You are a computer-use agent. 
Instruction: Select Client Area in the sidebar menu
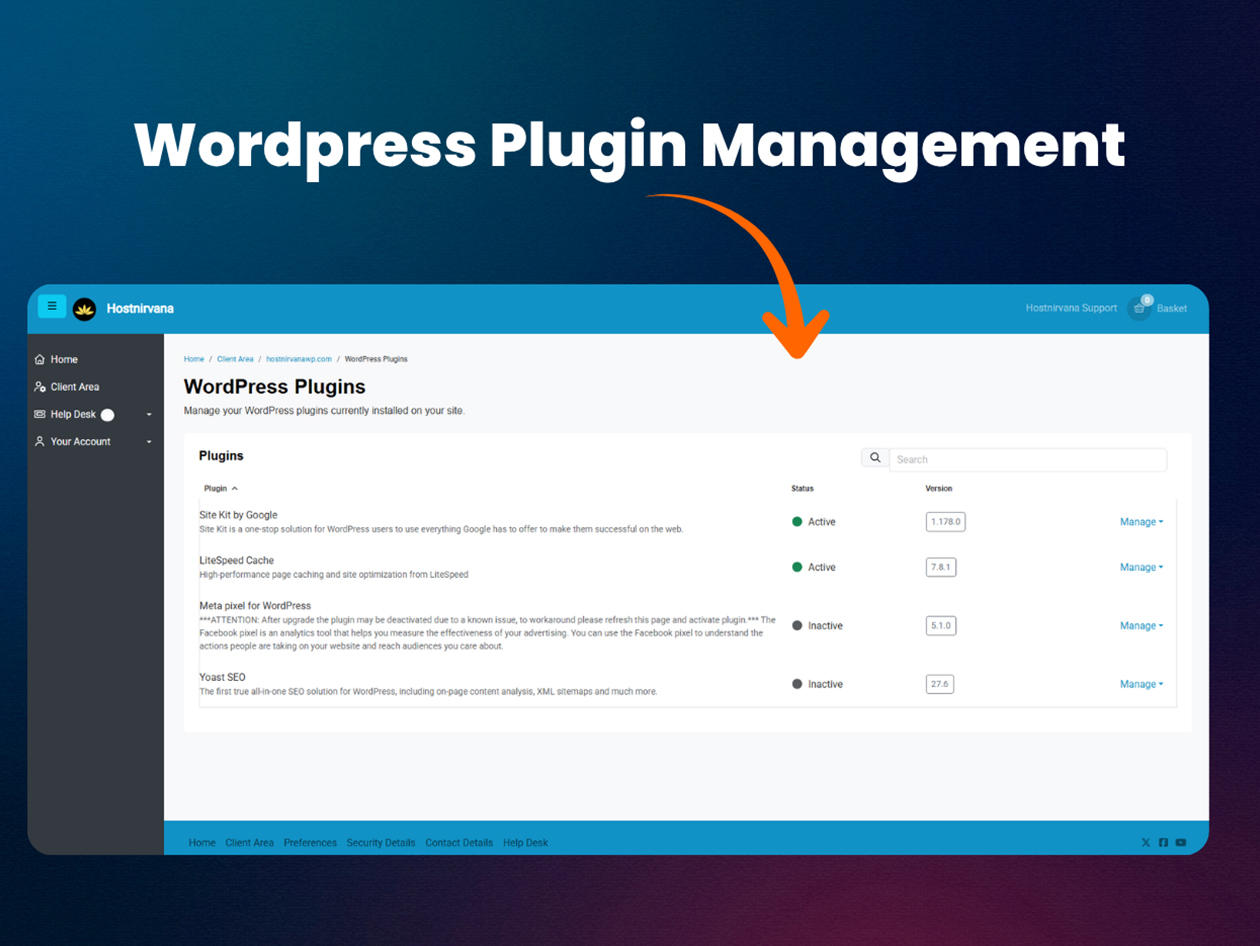point(75,387)
